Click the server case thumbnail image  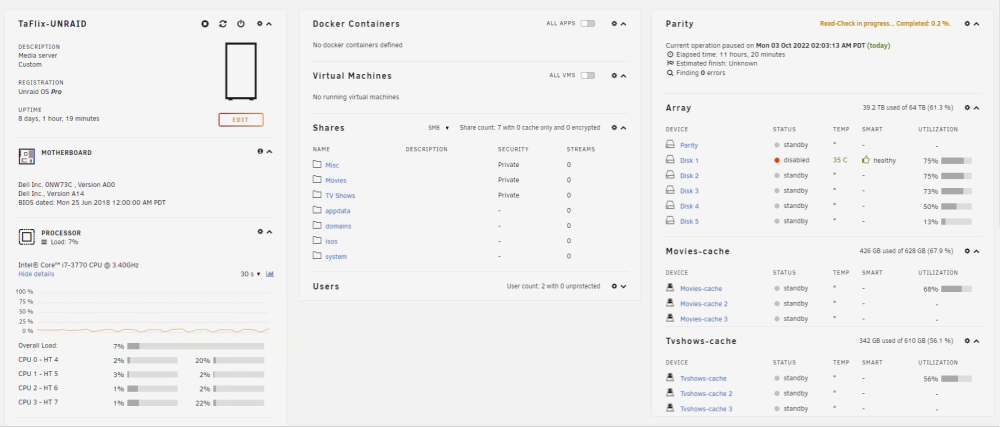(241, 71)
